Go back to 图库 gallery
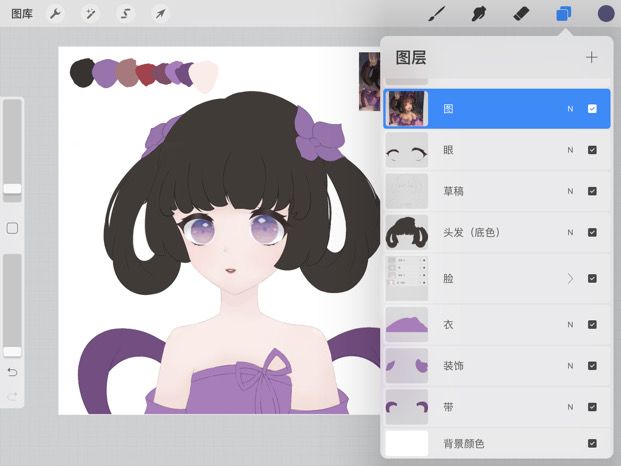The height and width of the screenshot is (466, 621). (22, 14)
